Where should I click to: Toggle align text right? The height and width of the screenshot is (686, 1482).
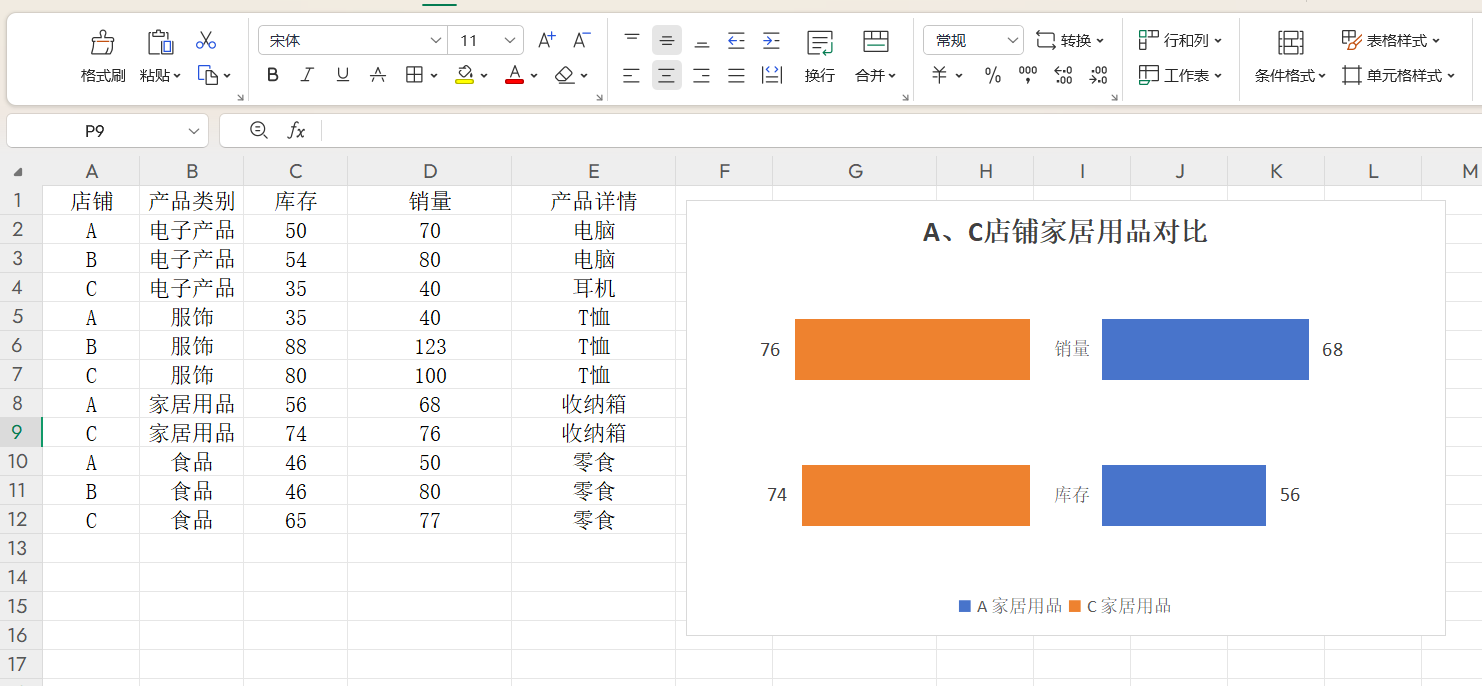[x=702, y=75]
